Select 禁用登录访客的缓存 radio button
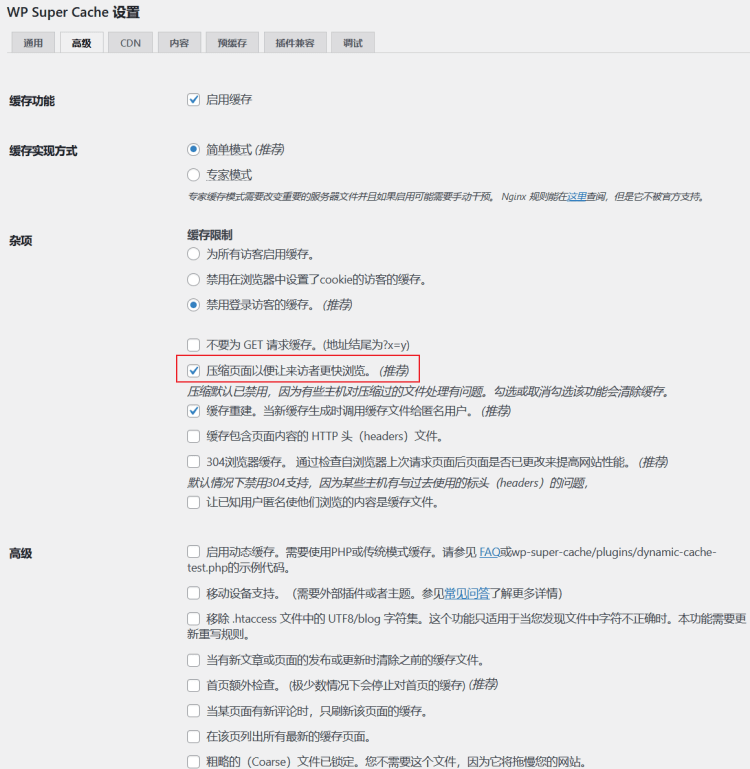 point(193,305)
